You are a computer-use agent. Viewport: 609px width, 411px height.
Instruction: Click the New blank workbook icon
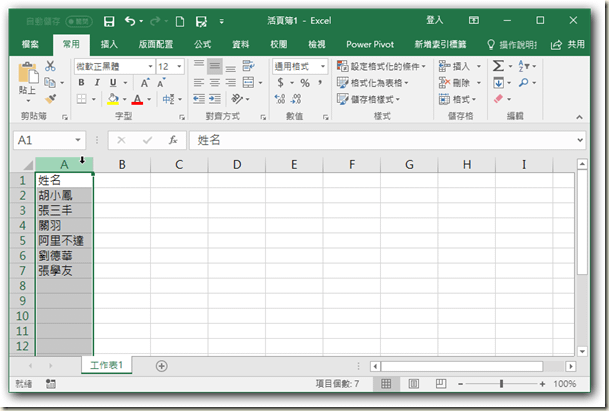[x=180, y=21]
